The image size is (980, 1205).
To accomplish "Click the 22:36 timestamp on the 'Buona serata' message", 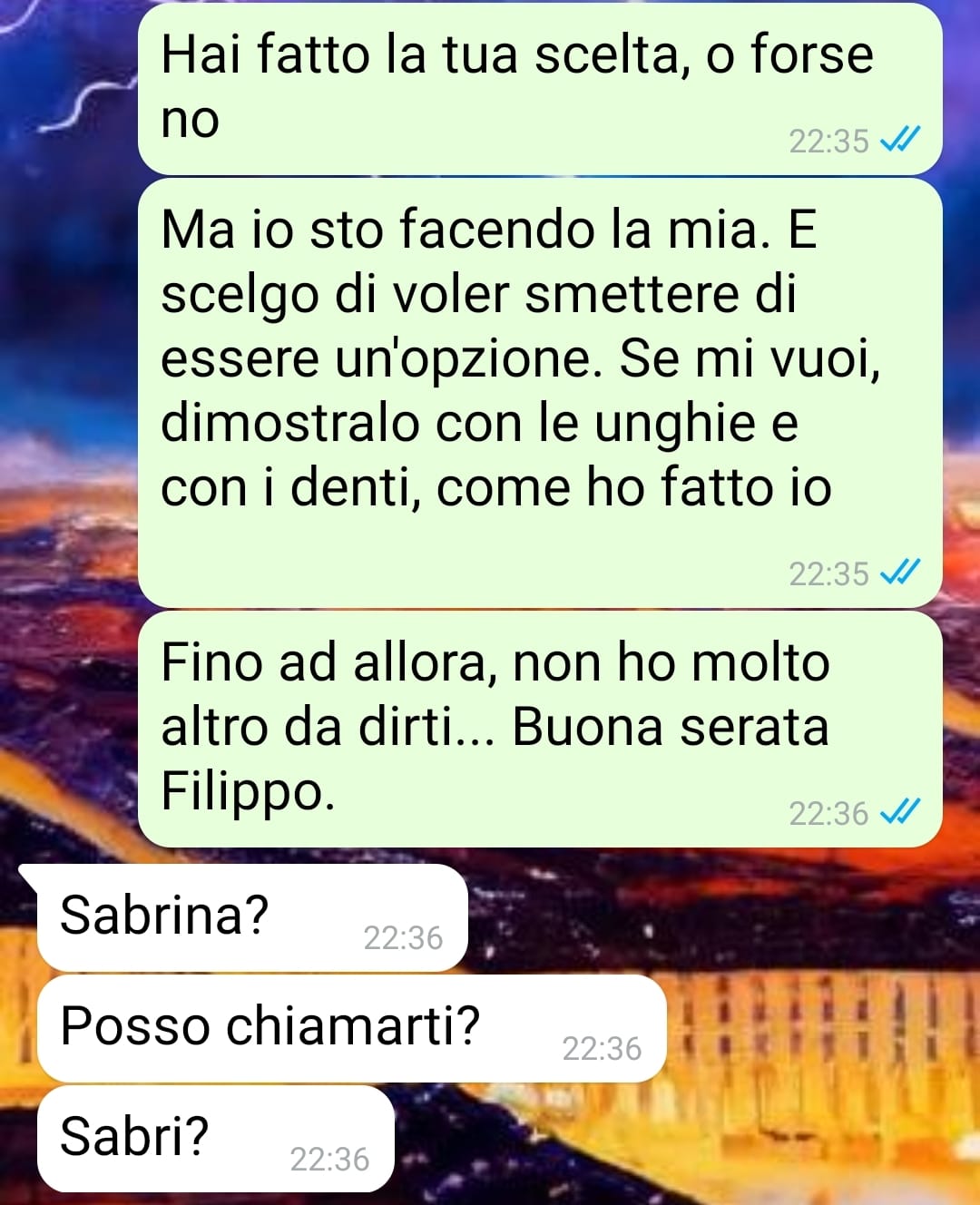I will pos(828,814).
